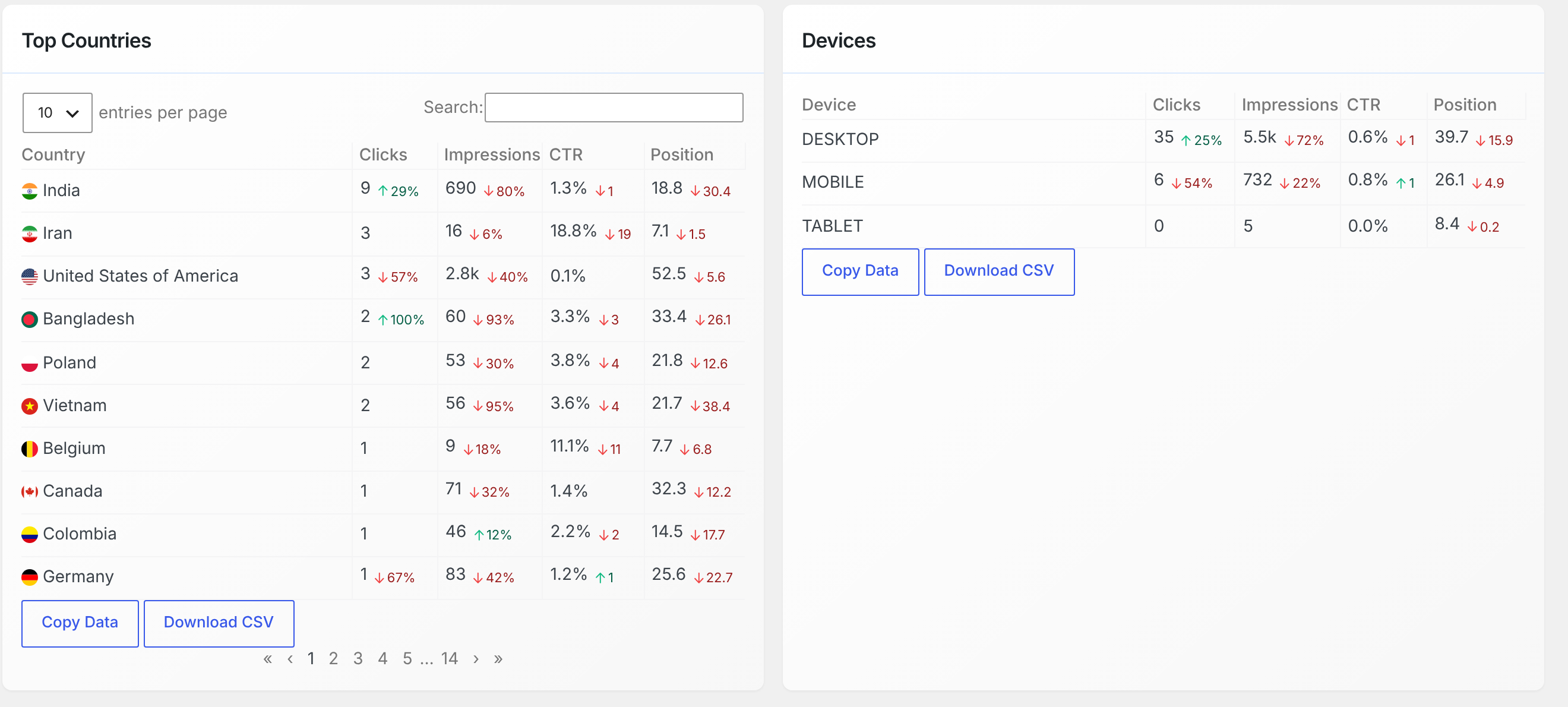Copy Data for Top Countries table
The height and width of the screenshot is (707, 1568).
80,623
